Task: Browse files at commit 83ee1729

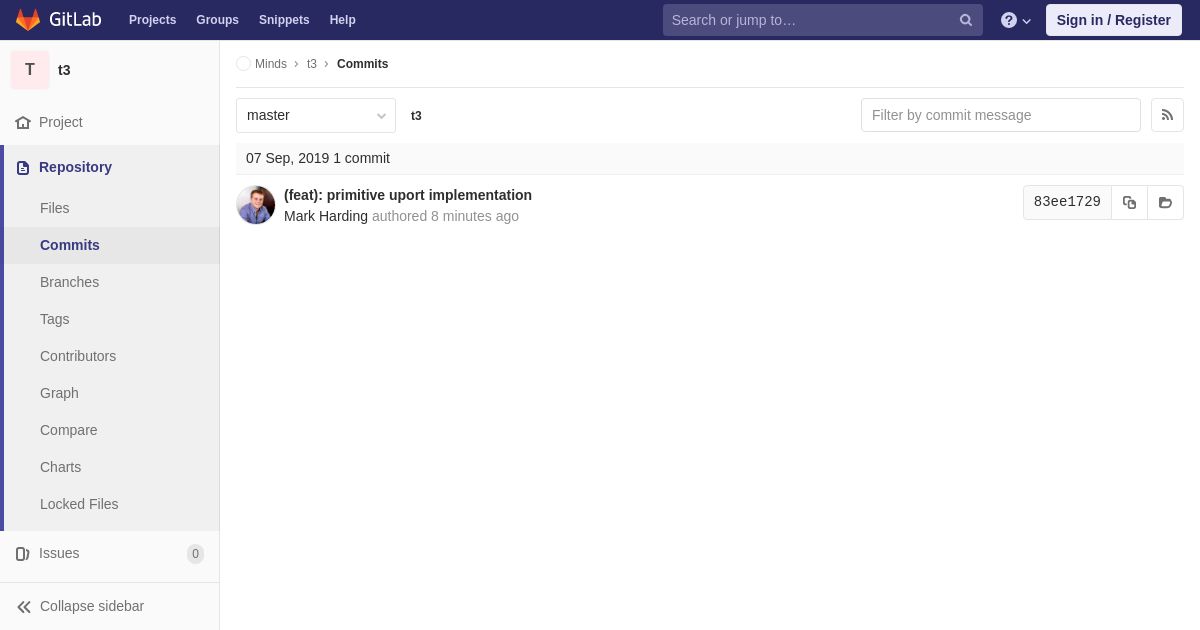Action: 1165,202
